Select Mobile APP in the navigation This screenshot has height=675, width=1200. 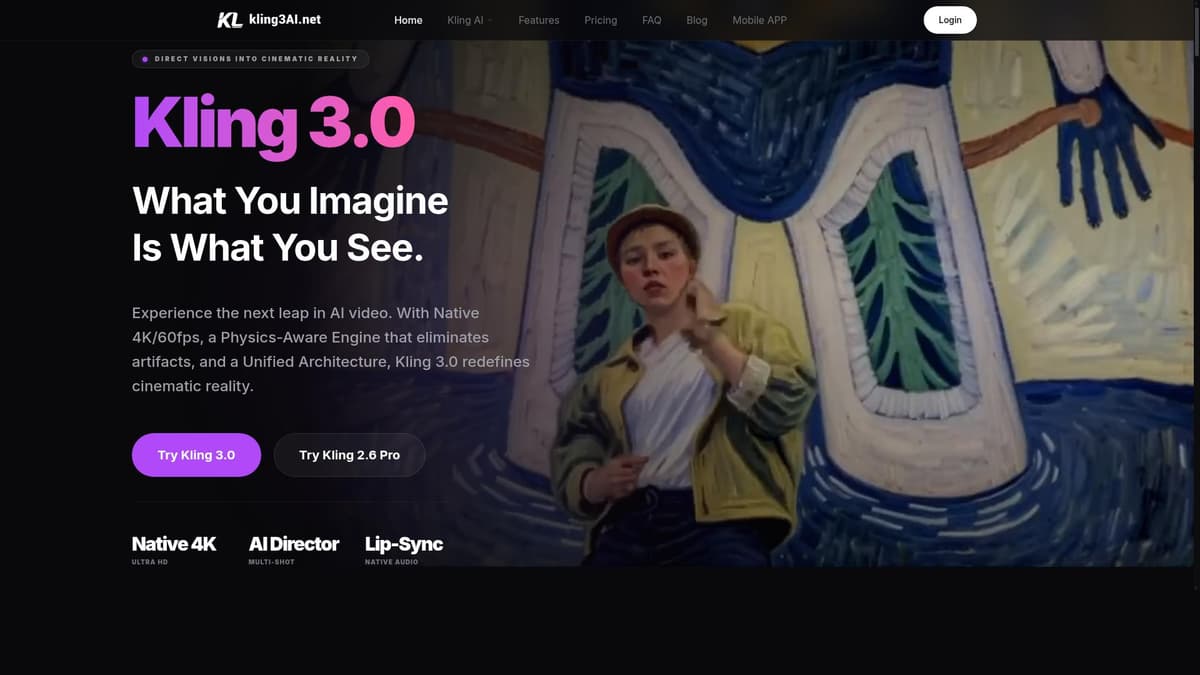point(760,20)
